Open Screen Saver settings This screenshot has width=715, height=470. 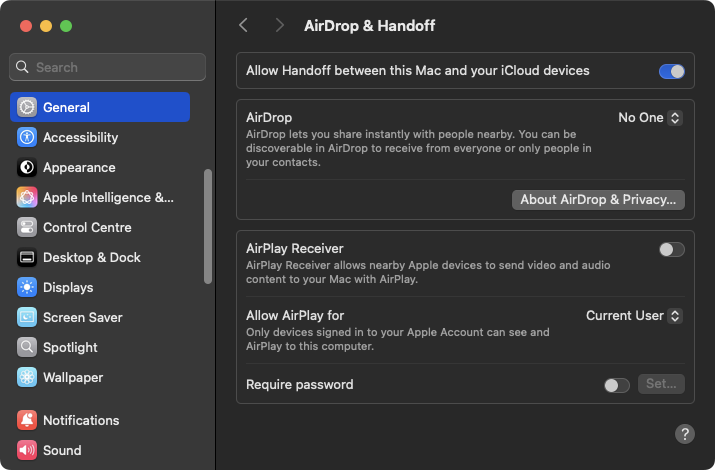point(100,317)
